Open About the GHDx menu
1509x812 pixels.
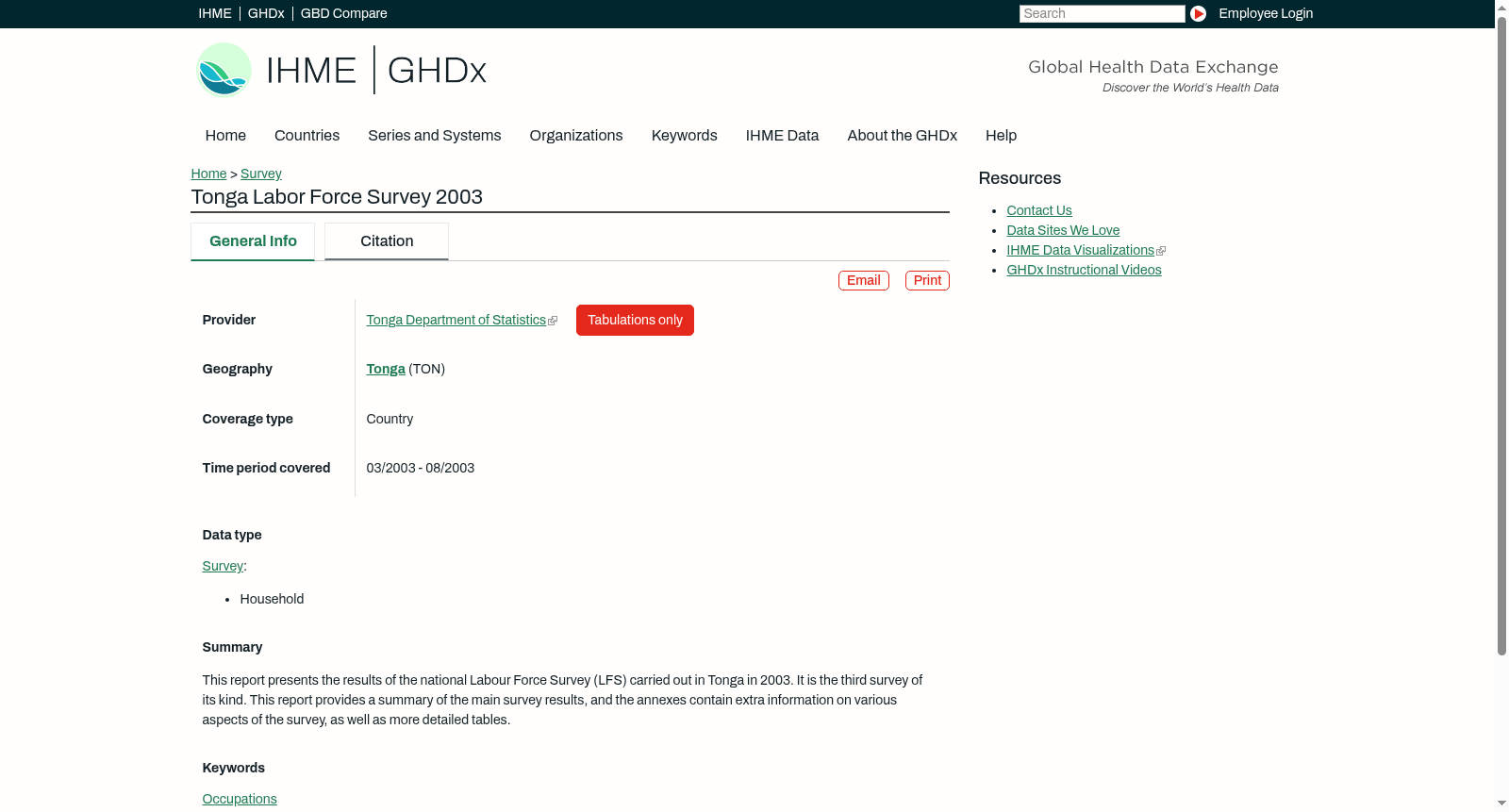pyautogui.click(x=903, y=135)
